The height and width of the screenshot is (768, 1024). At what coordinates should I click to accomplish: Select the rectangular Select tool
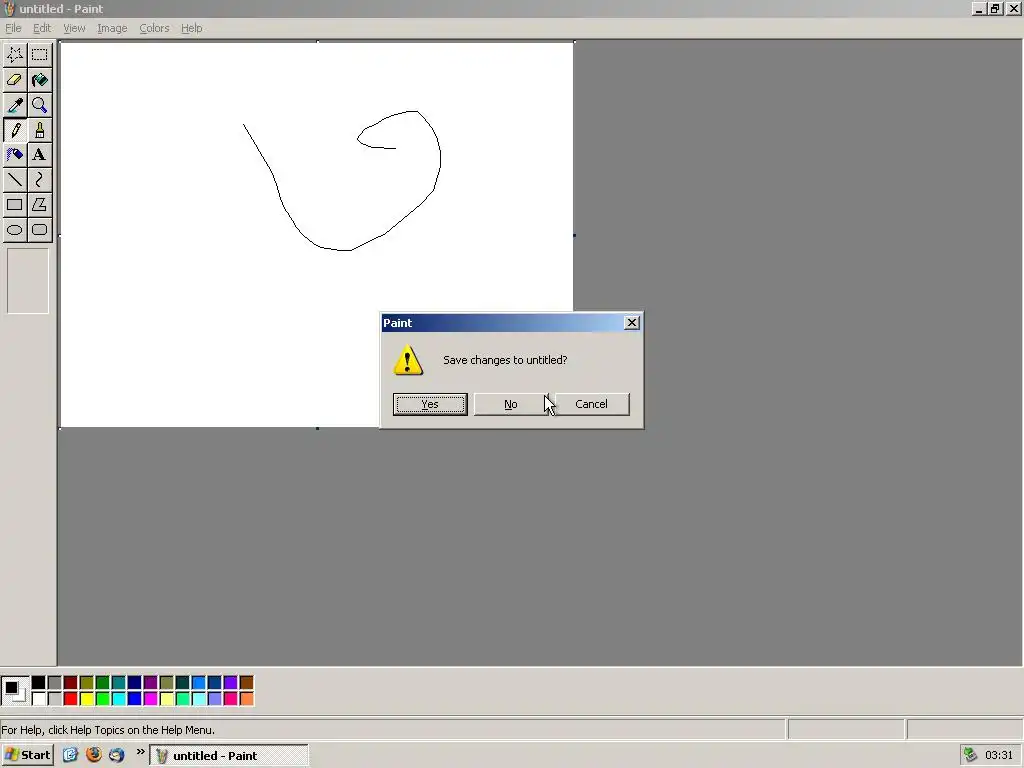[40, 55]
